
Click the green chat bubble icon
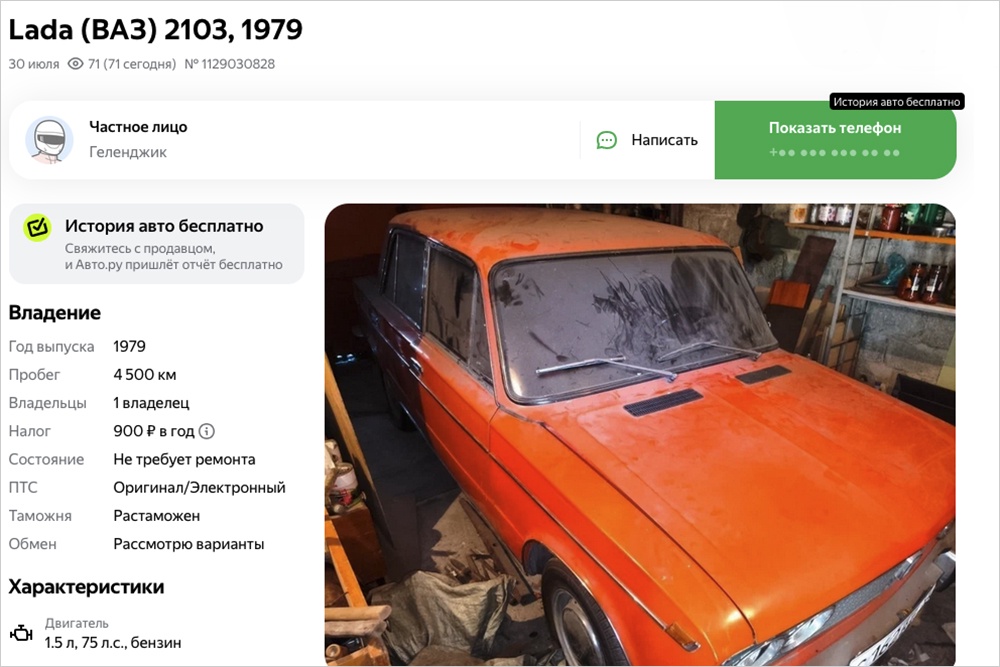pyautogui.click(x=607, y=140)
